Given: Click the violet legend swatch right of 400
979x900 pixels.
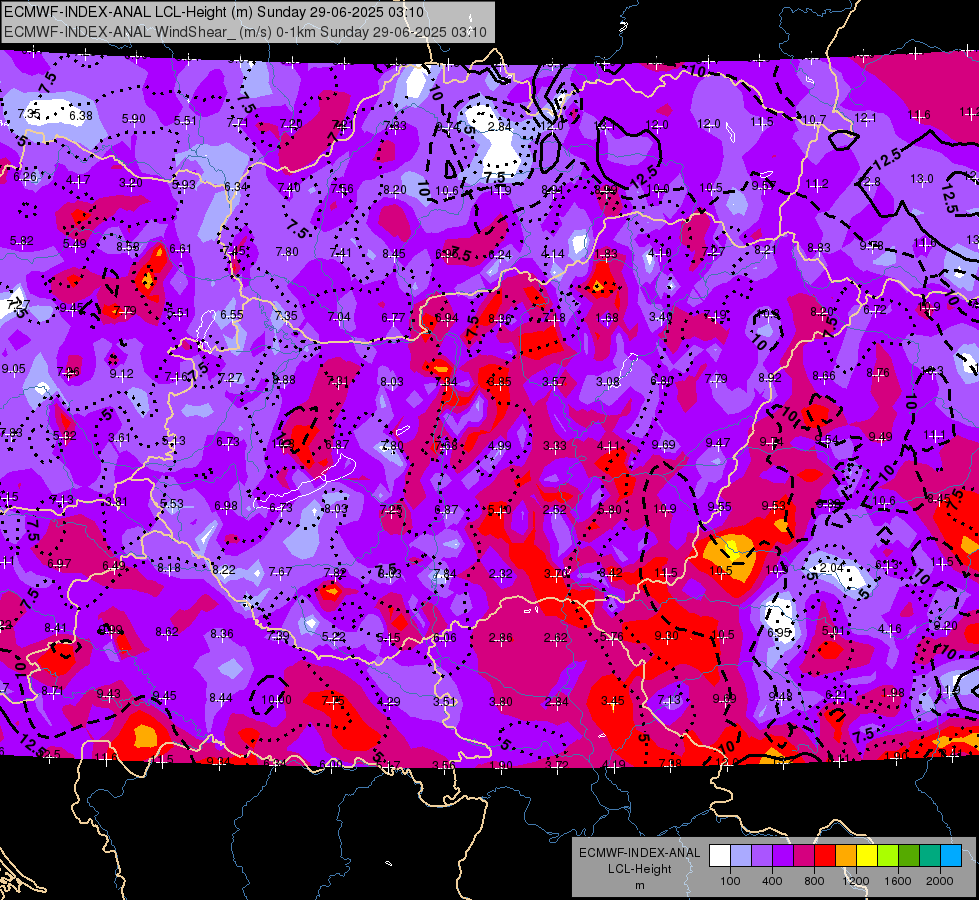Looking at the screenshot, I should (x=782, y=856).
